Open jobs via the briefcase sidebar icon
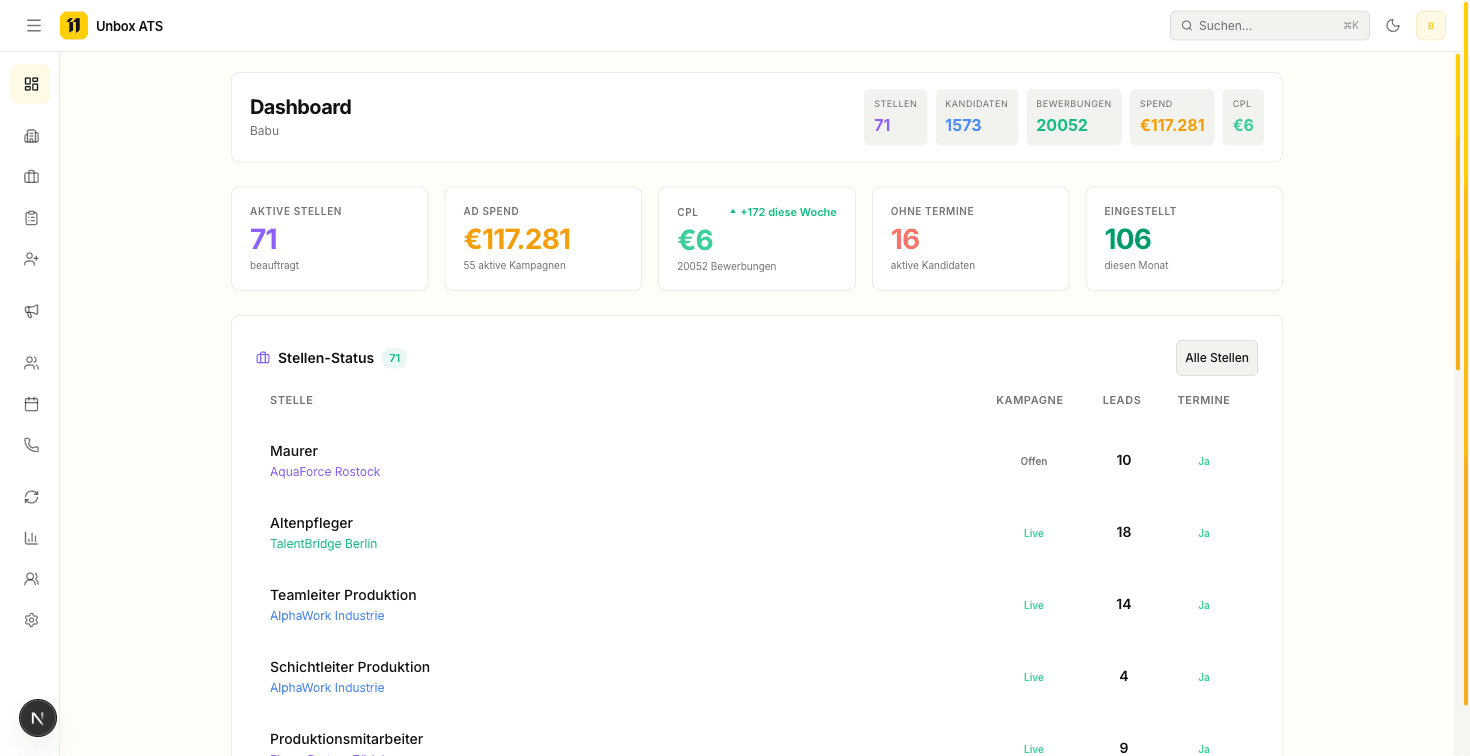Screen dimensions: 1470x756 coord(30,176)
